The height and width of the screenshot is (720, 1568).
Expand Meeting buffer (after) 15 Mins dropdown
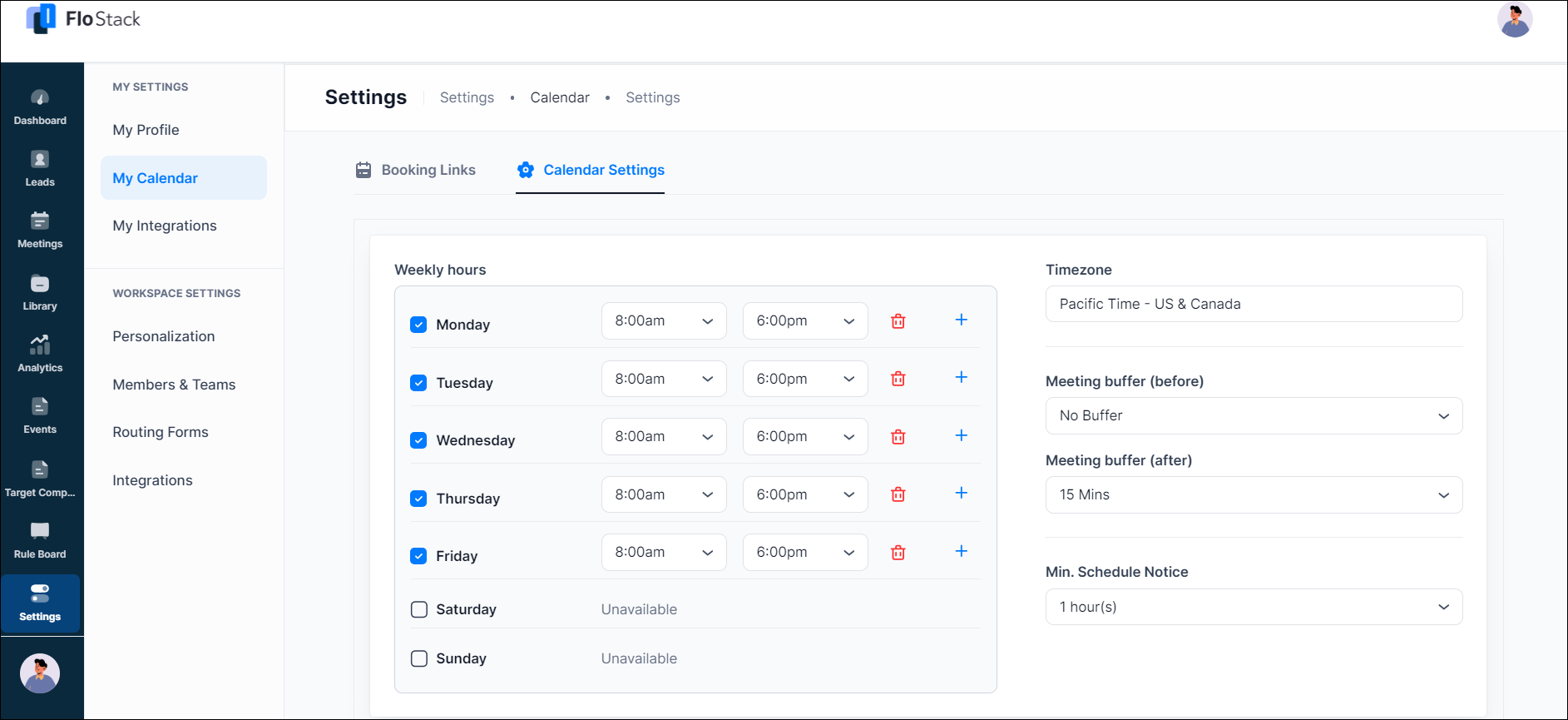(x=1254, y=494)
